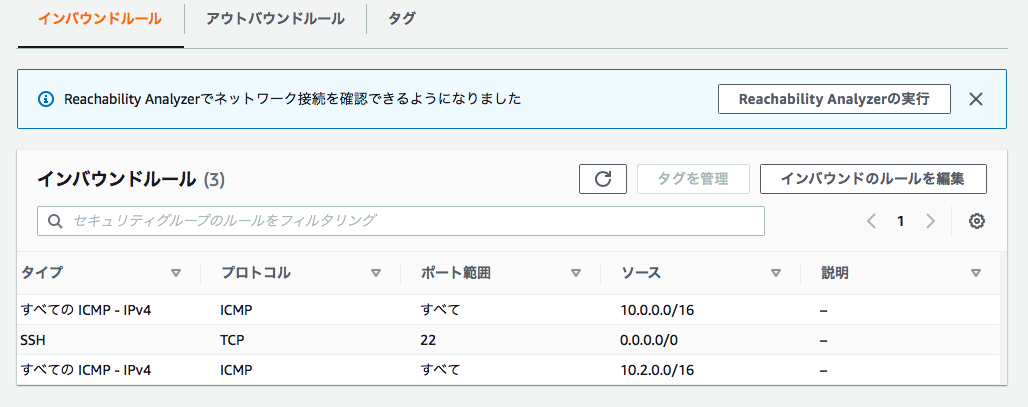Click ICMP protocol in 10.2.0.0/16 row
Image resolution: width=1028 pixels, height=407 pixels.
coord(237,370)
